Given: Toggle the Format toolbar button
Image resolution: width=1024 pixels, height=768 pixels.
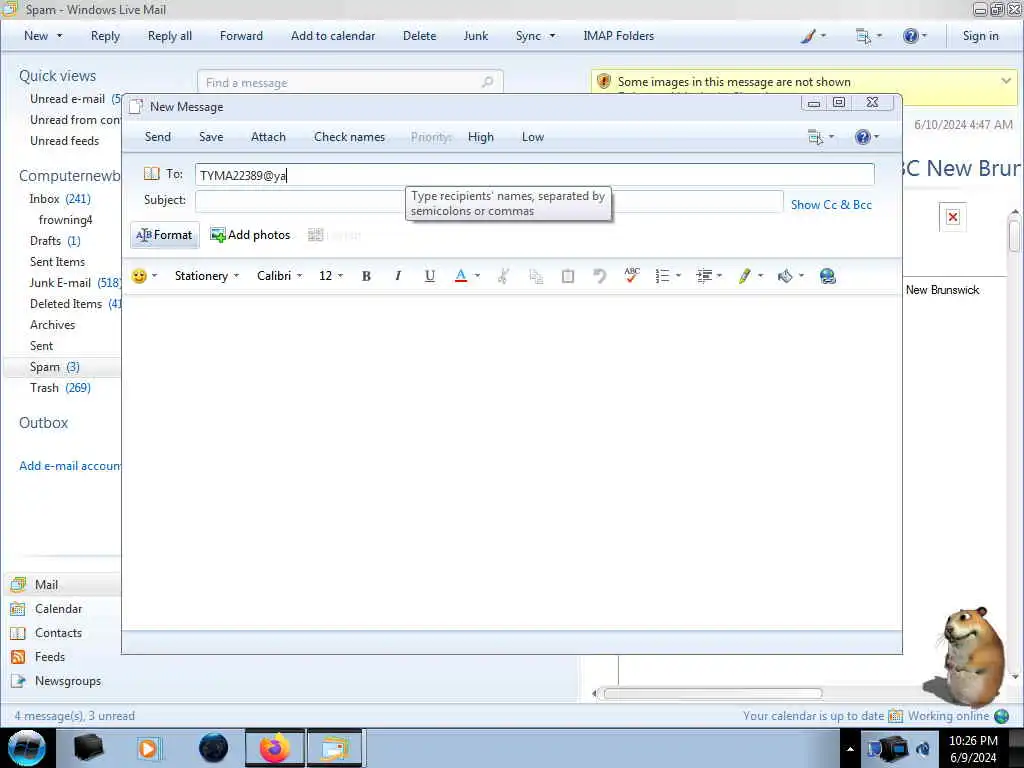Looking at the screenshot, I should (165, 235).
